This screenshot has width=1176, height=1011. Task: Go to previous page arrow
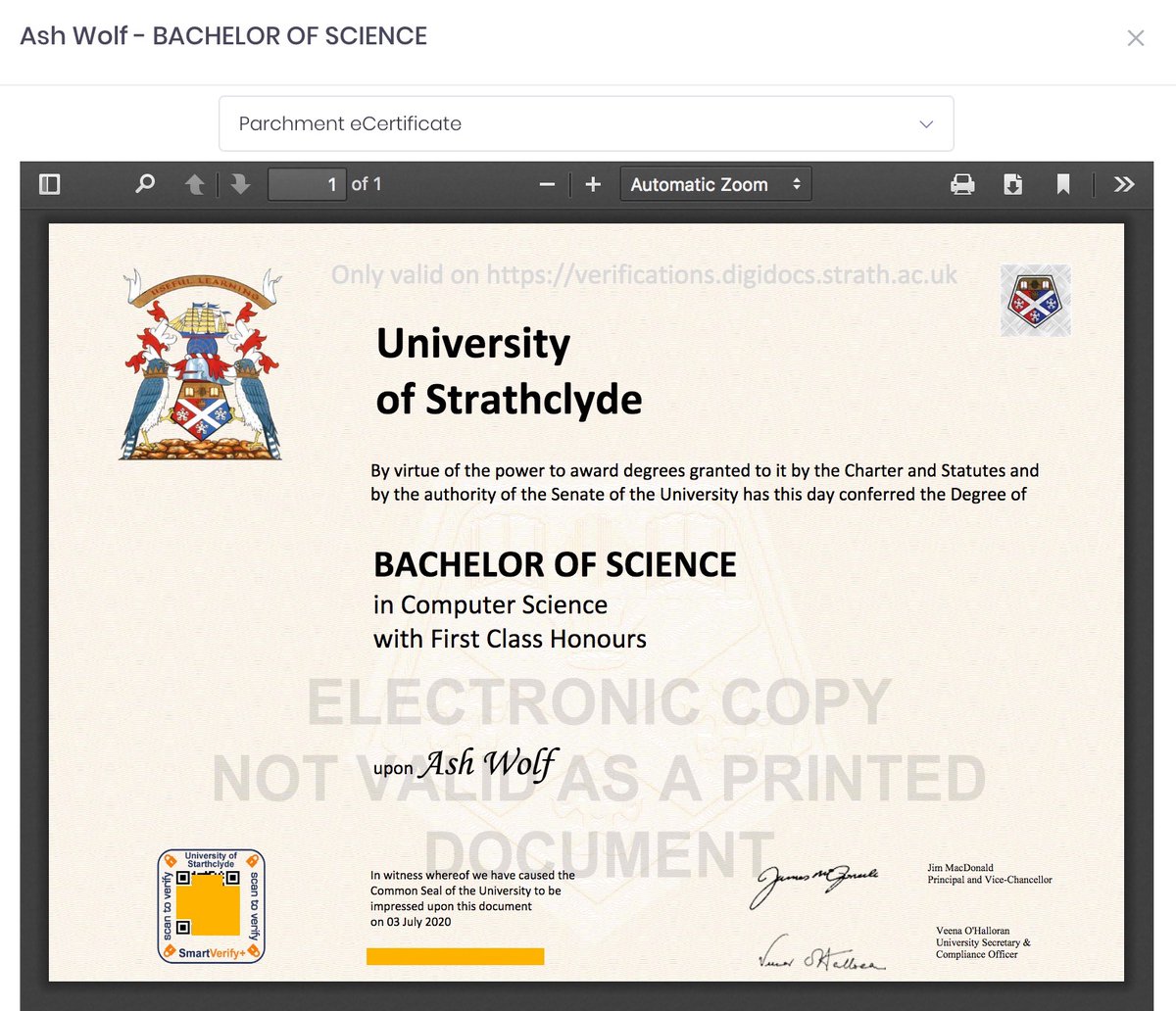[x=195, y=184]
